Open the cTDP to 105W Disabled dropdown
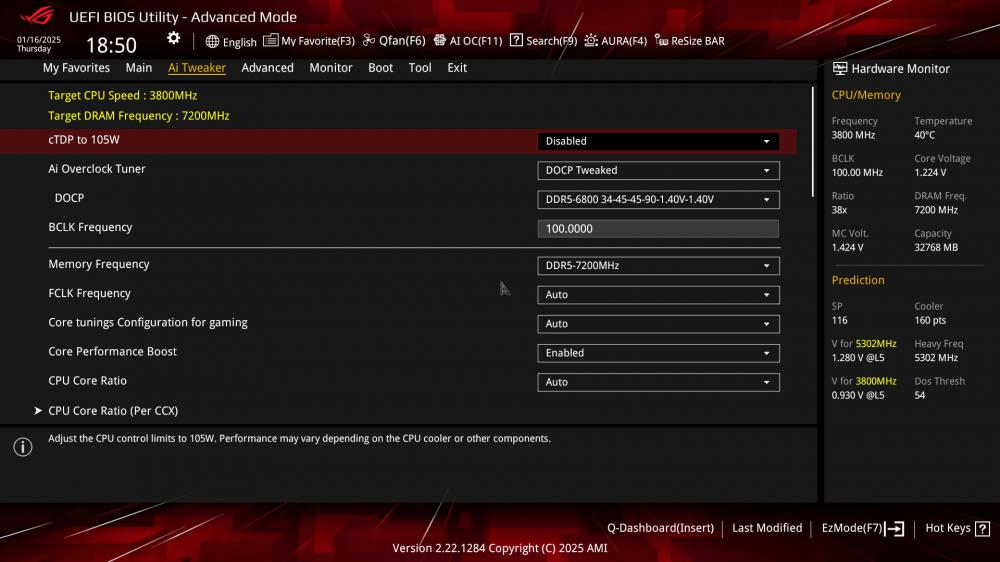Screen dimensions: 1000x562 tap(658, 141)
